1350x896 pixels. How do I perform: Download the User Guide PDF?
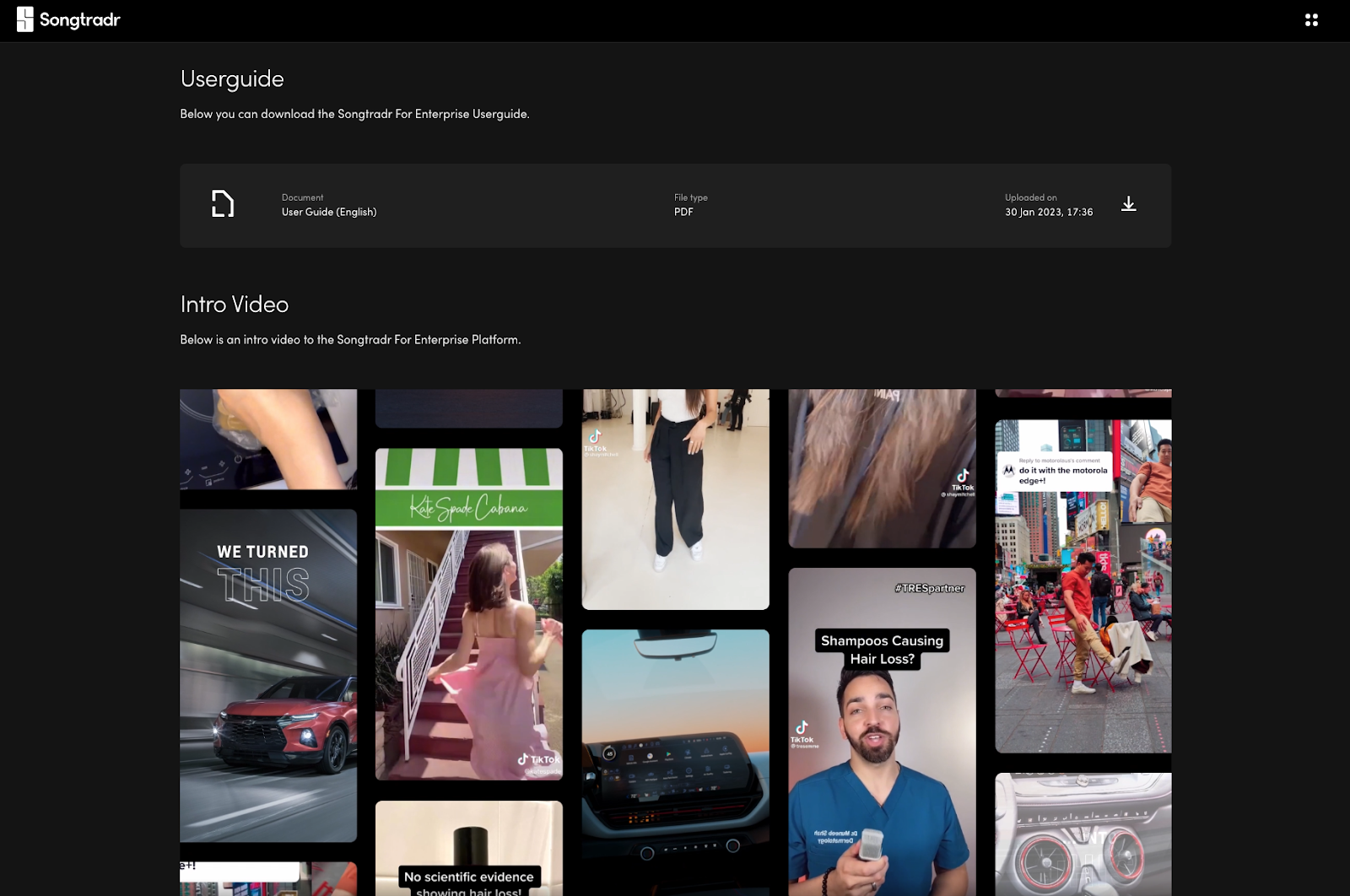point(1128,204)
